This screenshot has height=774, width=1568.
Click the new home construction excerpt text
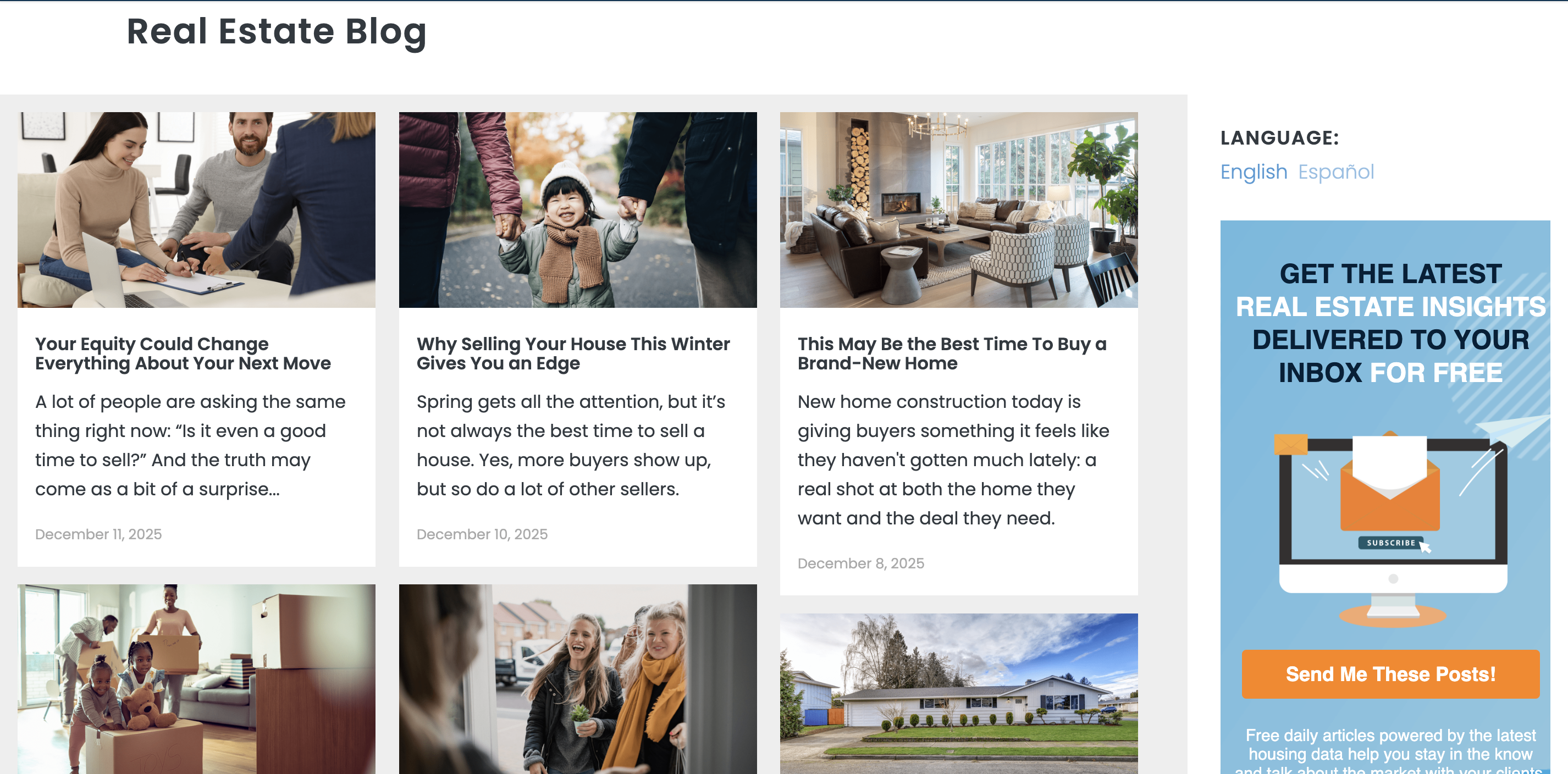tap(953, 460)
